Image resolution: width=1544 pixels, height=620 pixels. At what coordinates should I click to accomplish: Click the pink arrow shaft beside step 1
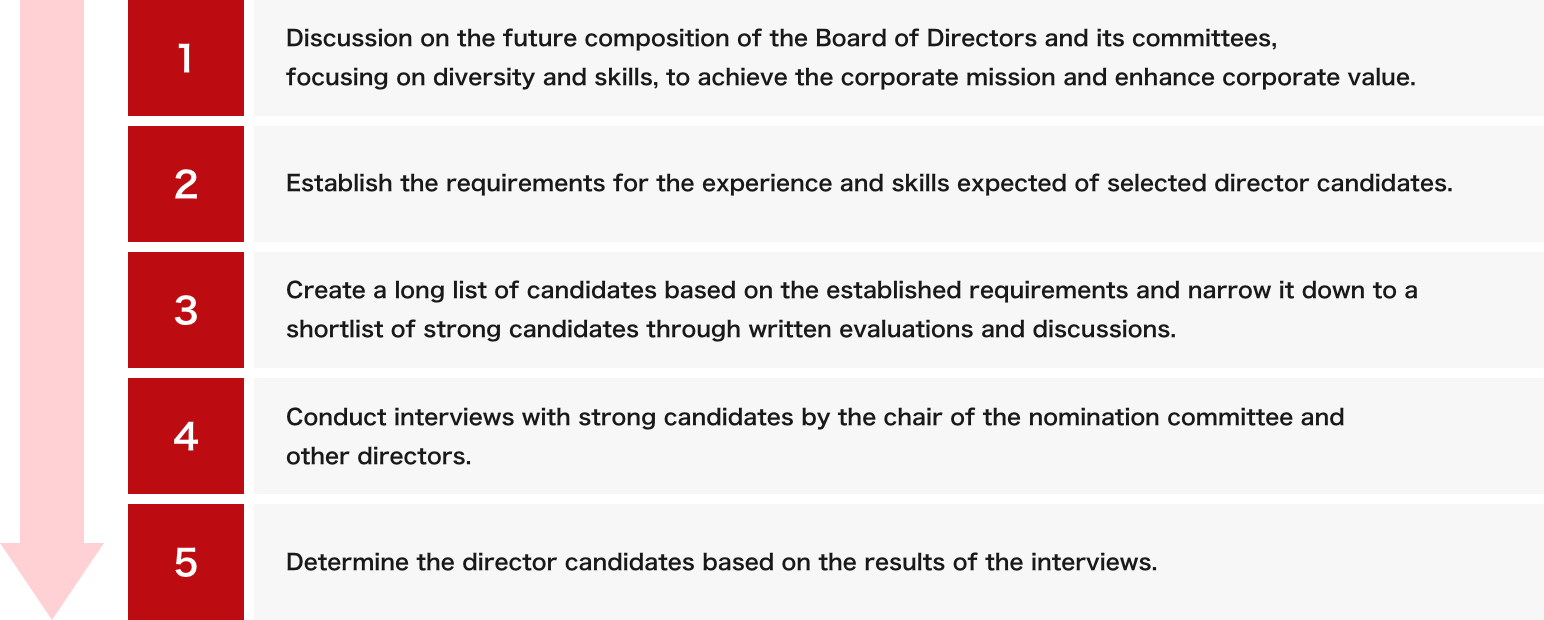[x=51, y=58]
